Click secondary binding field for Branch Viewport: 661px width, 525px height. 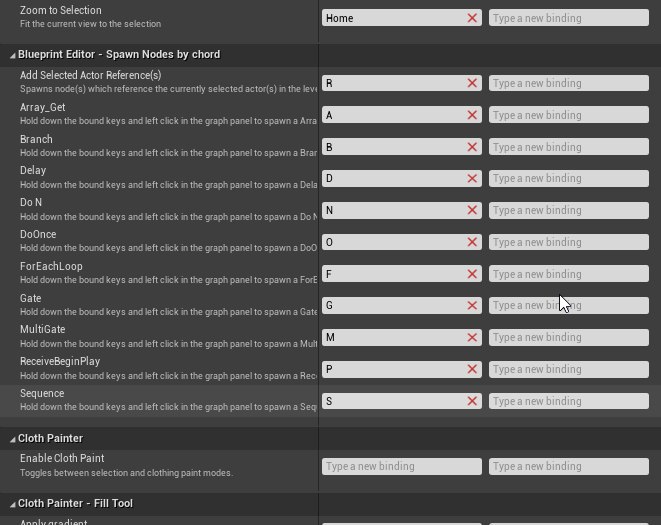pos(569,147)
